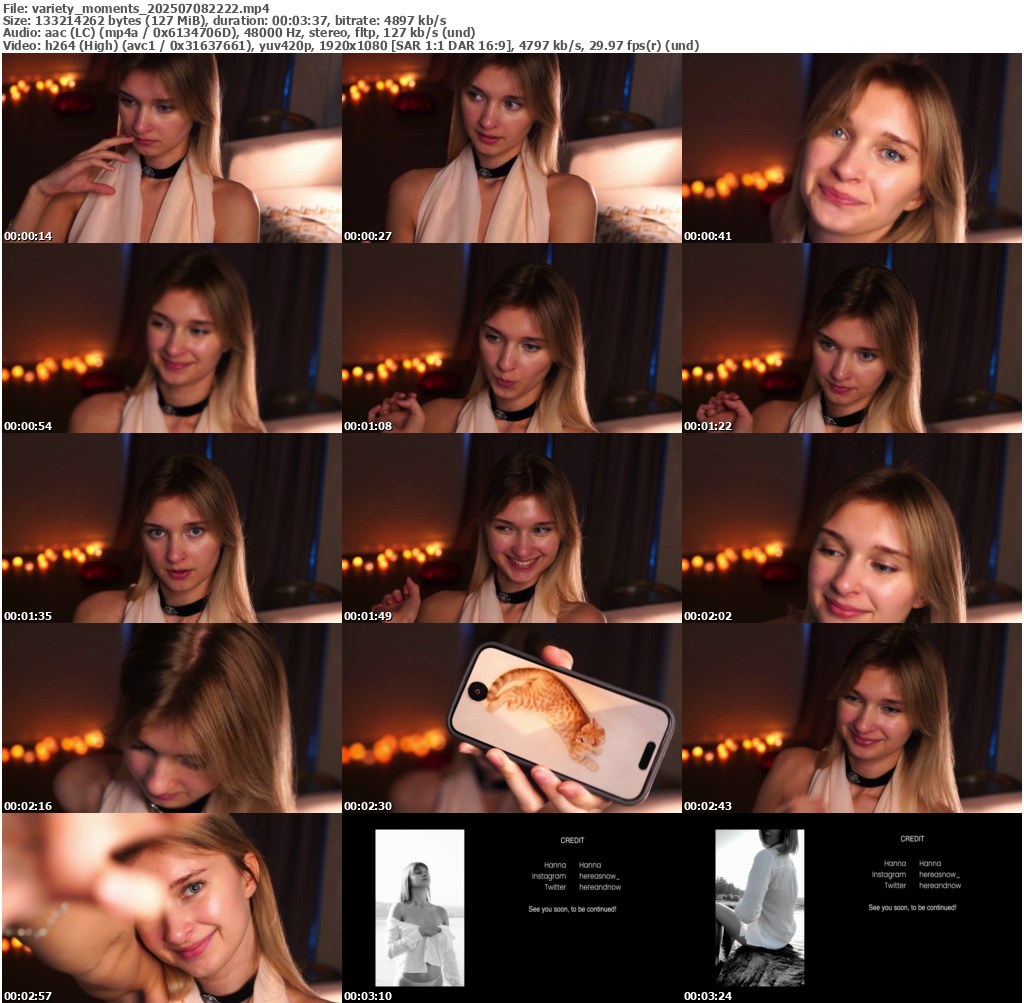Click the 00:02:30 timestamp label
This screenshot has height=1003, width=1024.
click(x=365, y=806)
